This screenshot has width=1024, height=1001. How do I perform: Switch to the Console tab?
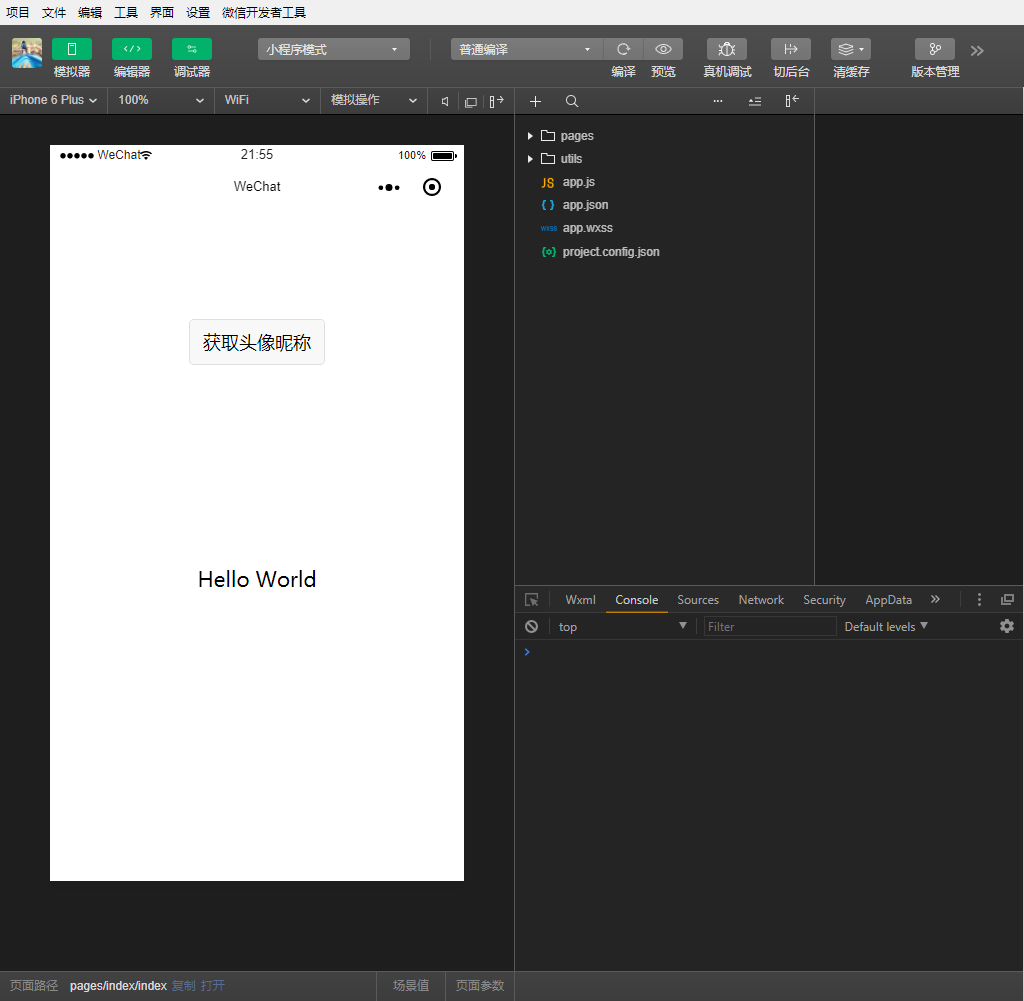(637, 599)
